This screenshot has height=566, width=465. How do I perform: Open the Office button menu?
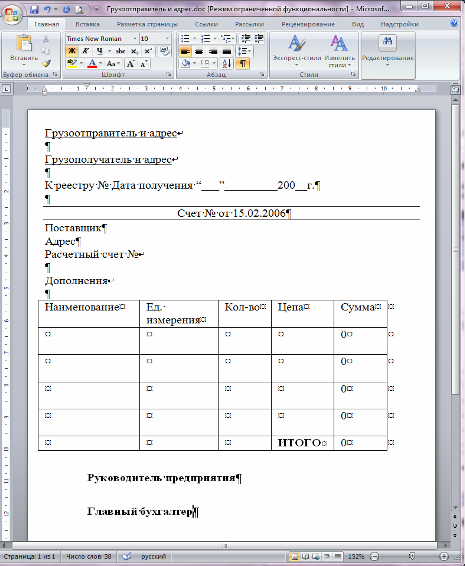(12, 14)
